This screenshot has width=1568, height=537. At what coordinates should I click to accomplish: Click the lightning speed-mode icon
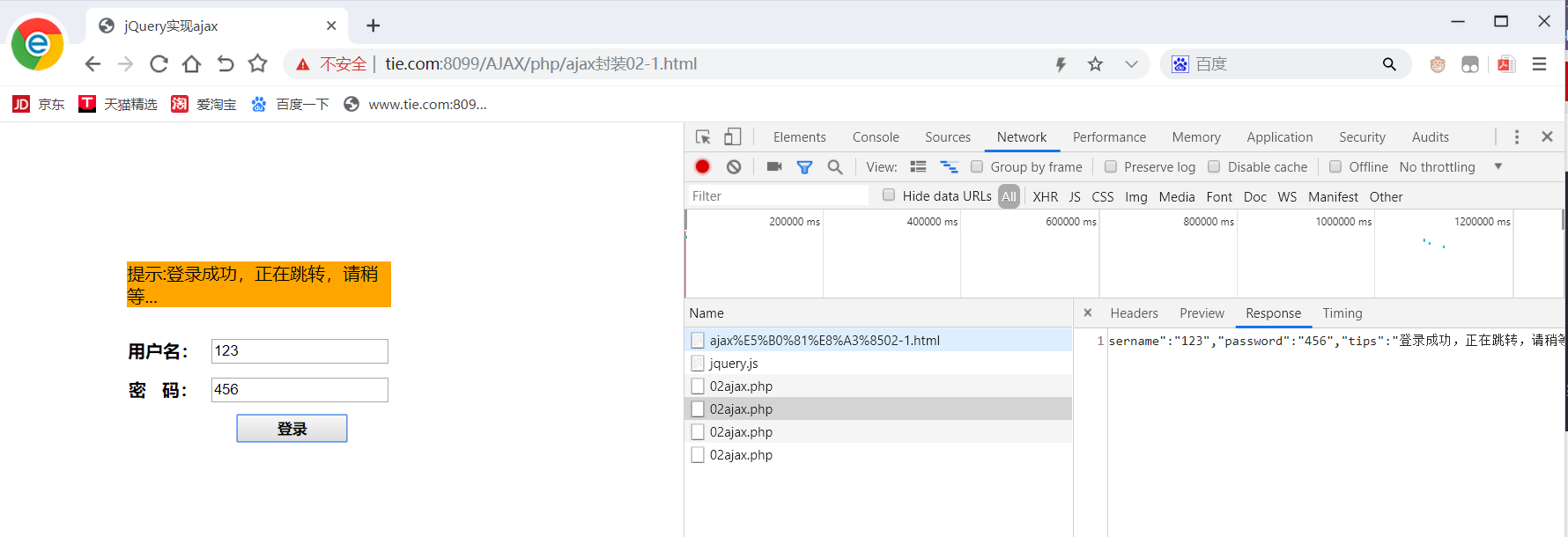click(x=1061, y=63)
